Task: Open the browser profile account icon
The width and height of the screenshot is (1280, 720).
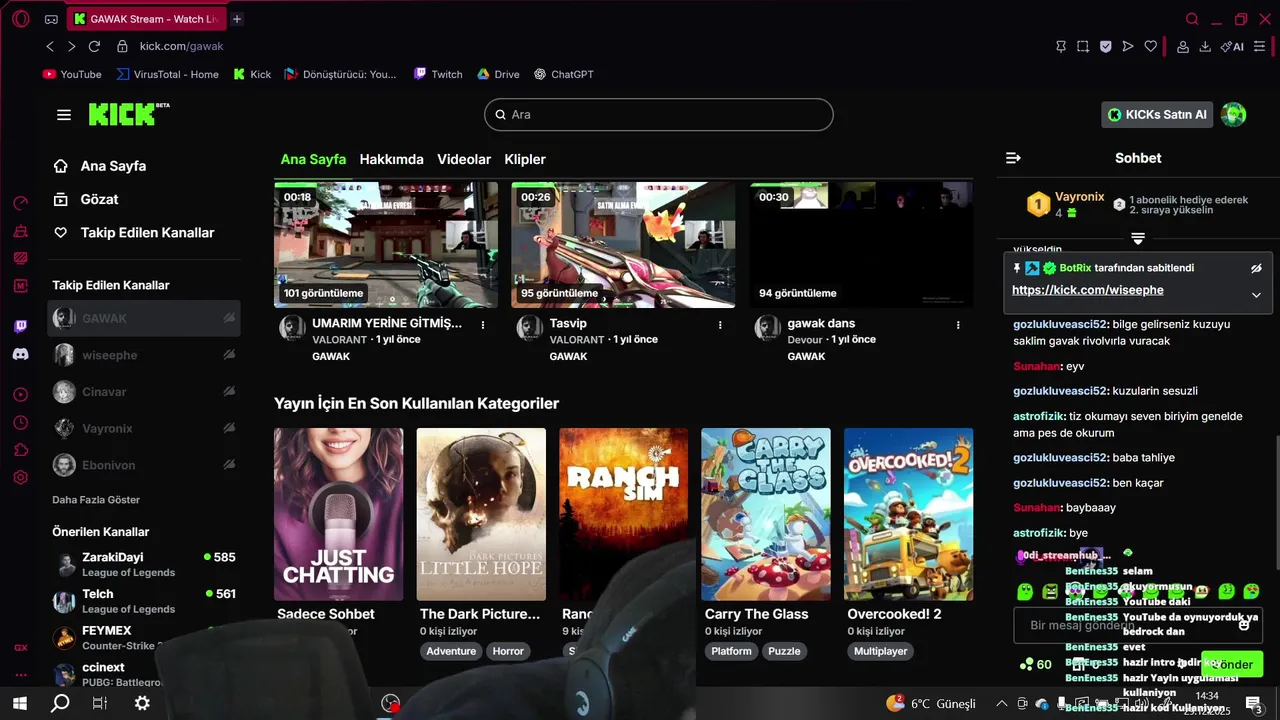Action: click(x=1183, y=46)
